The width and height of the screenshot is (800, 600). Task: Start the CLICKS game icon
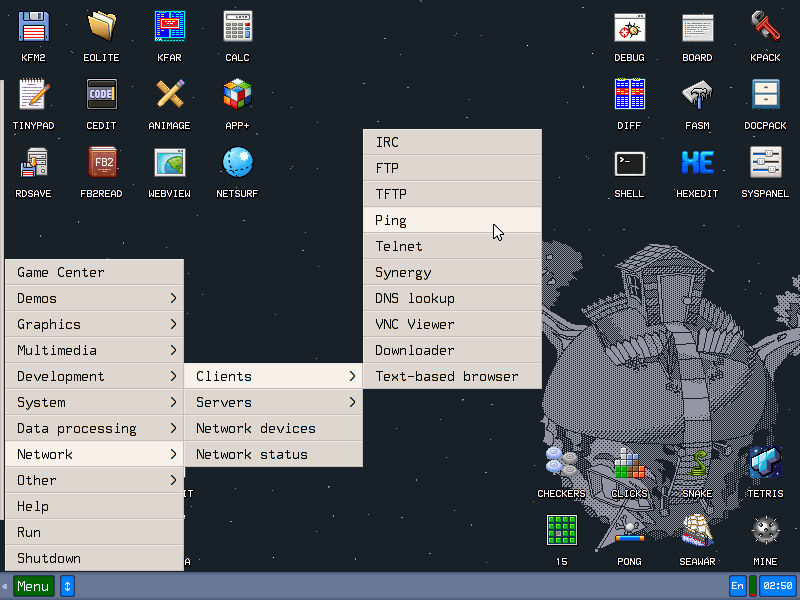pyautogui.click(x=629, y=463)
